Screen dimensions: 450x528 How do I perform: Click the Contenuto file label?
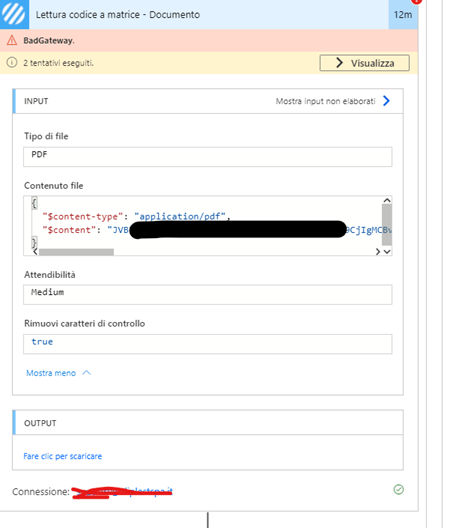coord(53,186)
